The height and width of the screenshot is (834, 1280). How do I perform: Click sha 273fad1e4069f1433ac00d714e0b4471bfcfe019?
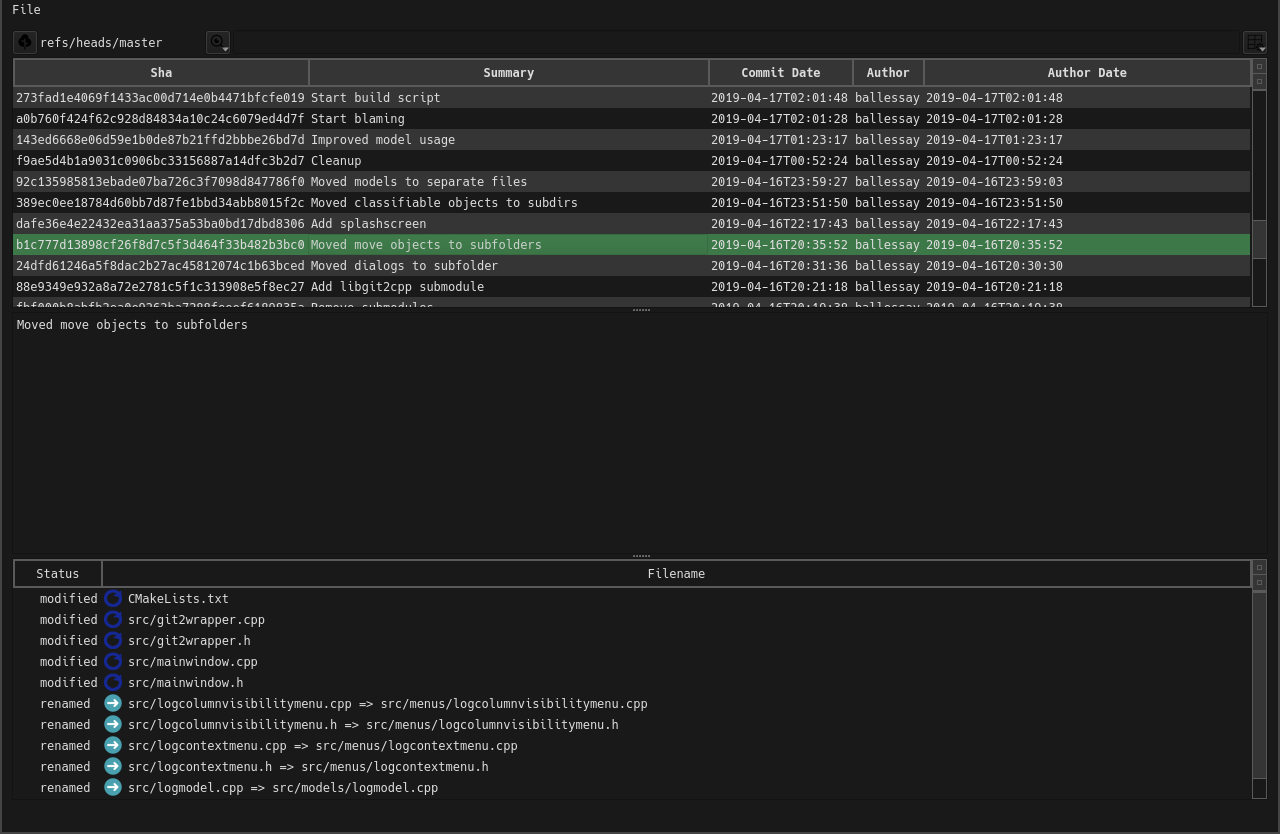160,98
